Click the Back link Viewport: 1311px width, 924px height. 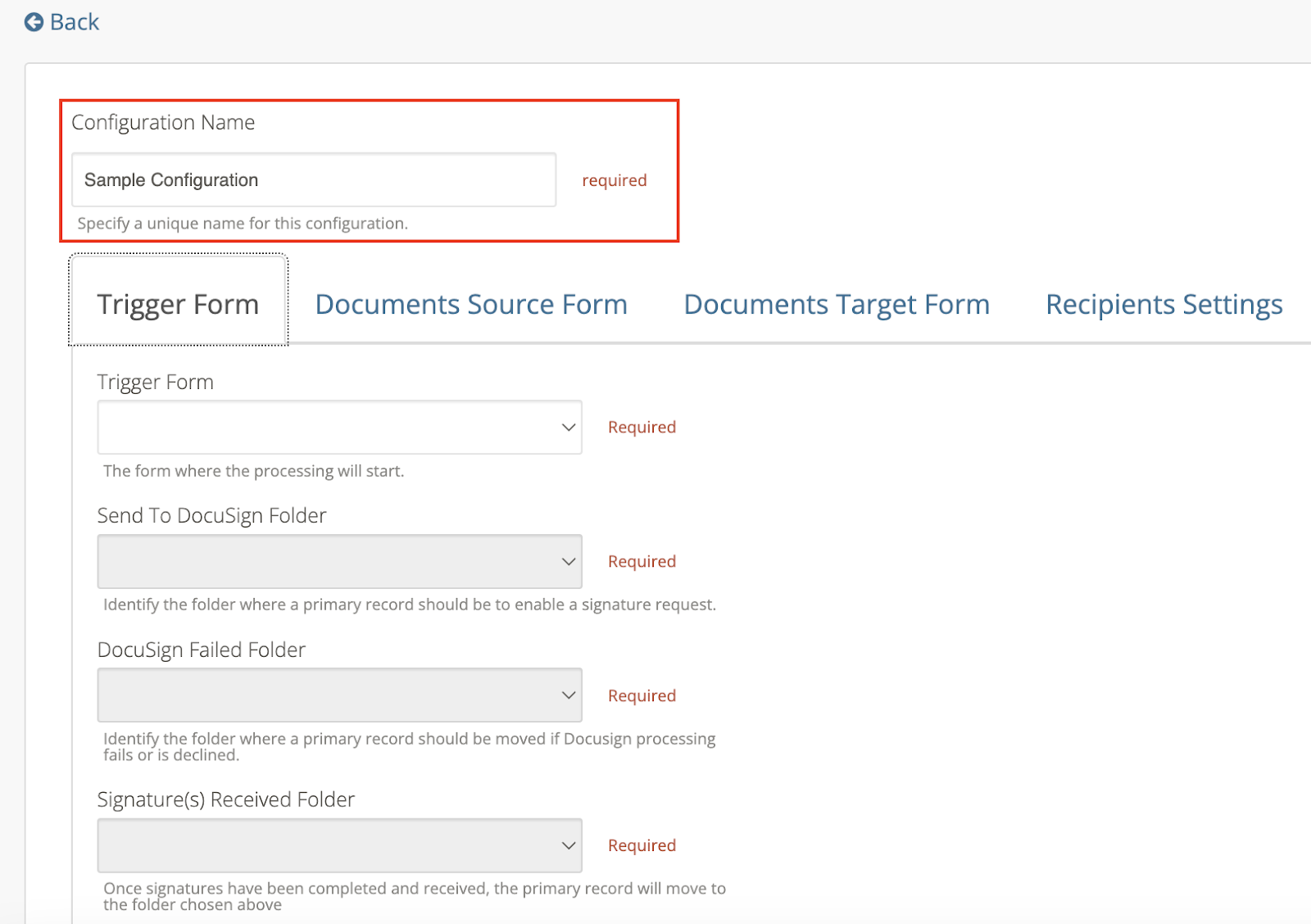coord(61,22)
